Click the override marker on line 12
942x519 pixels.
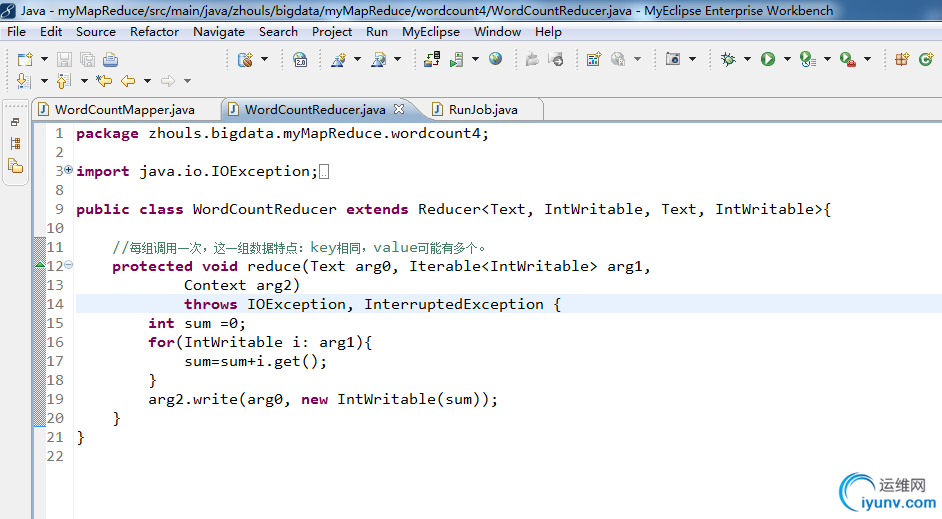point(40,265)
